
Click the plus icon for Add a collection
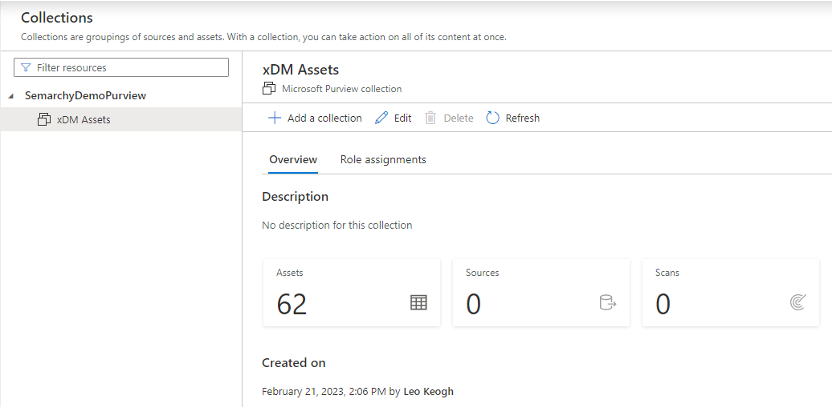click(x=274, y=118)
